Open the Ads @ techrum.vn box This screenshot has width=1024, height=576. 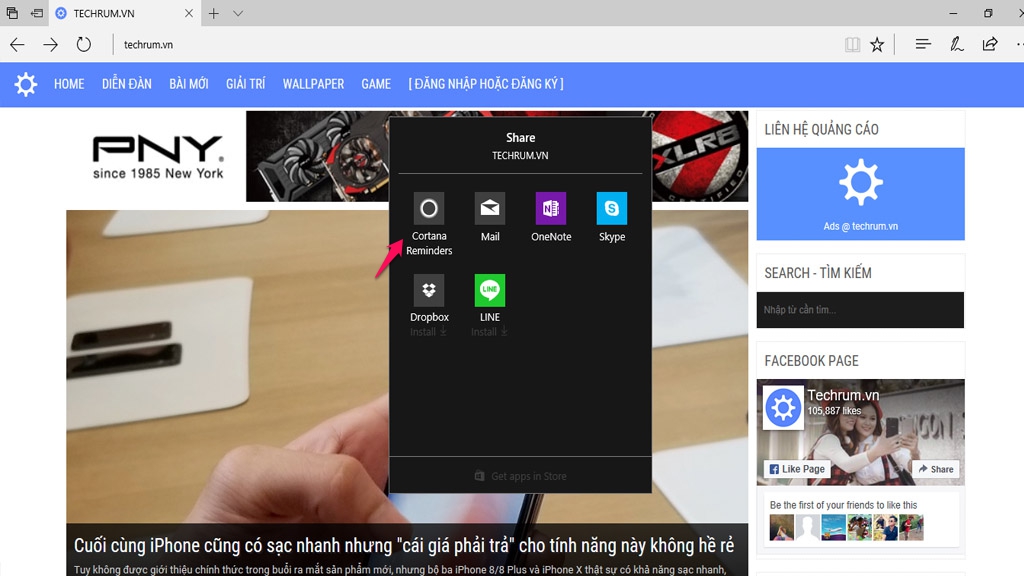(x=860, y=194)
